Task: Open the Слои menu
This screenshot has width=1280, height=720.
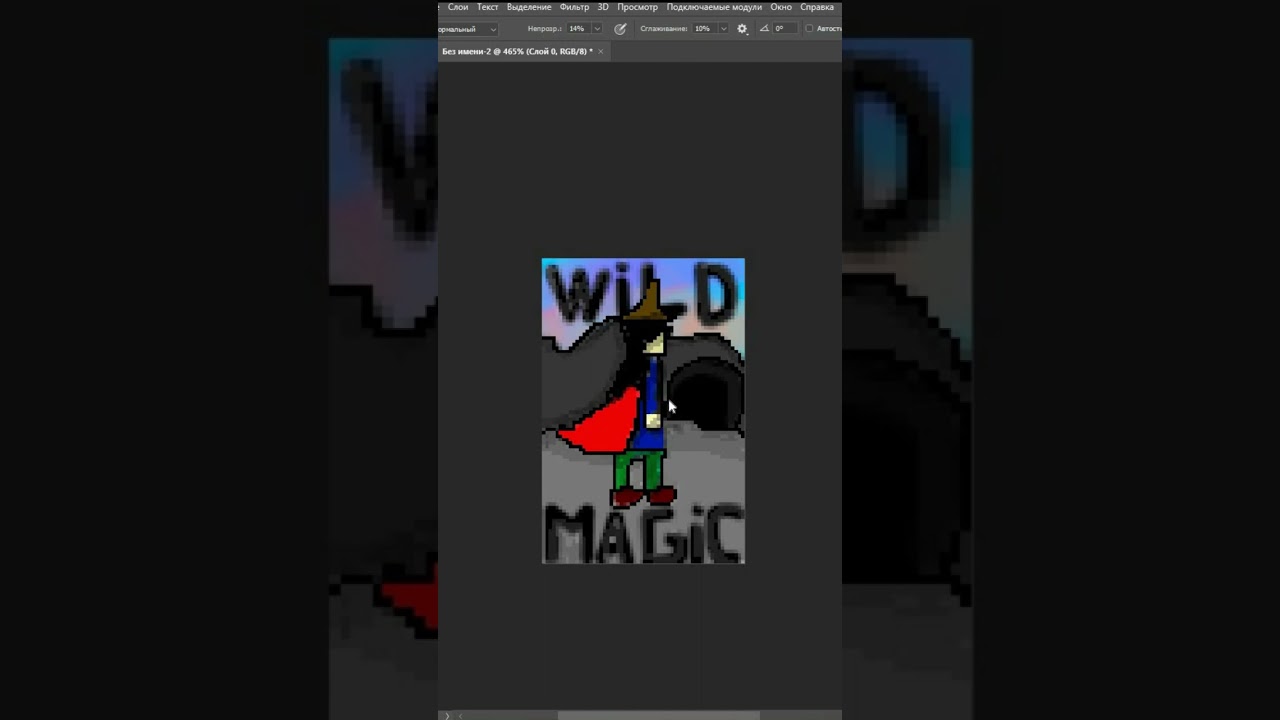Action: (x=458, y=7)
